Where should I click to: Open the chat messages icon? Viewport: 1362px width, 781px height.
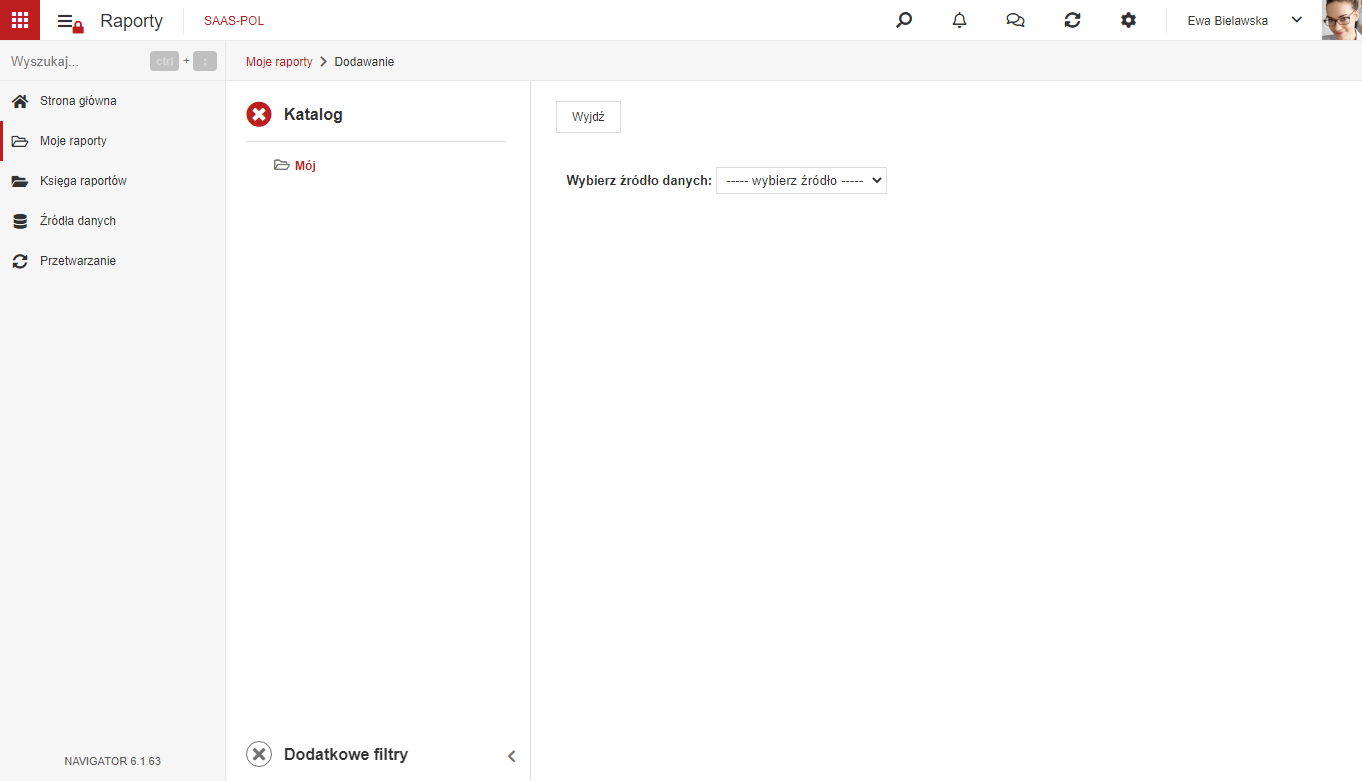(1016, 20)
